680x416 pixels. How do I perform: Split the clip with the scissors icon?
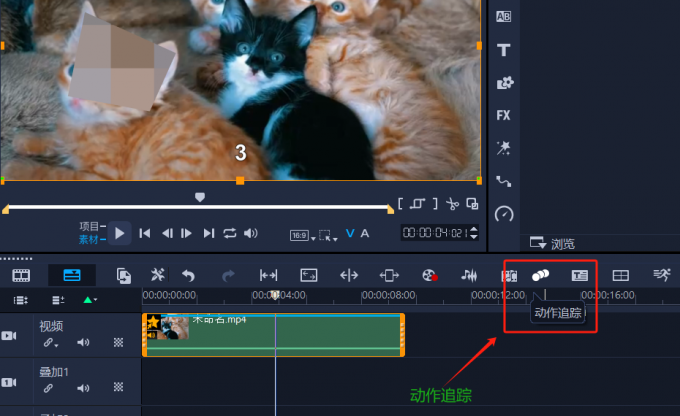(452, 204)
